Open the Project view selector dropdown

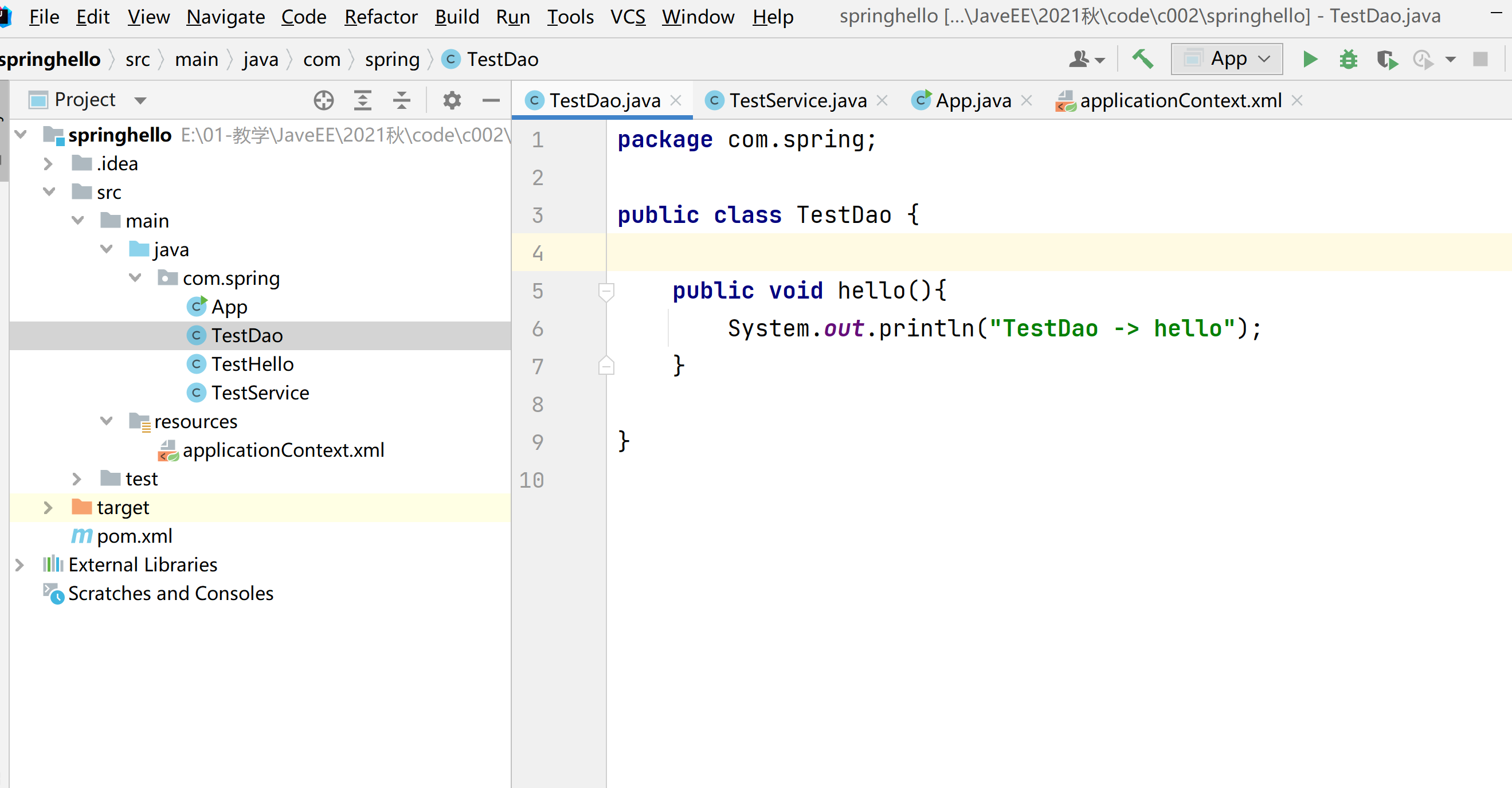pyautogui.click(x=140, y=100)
